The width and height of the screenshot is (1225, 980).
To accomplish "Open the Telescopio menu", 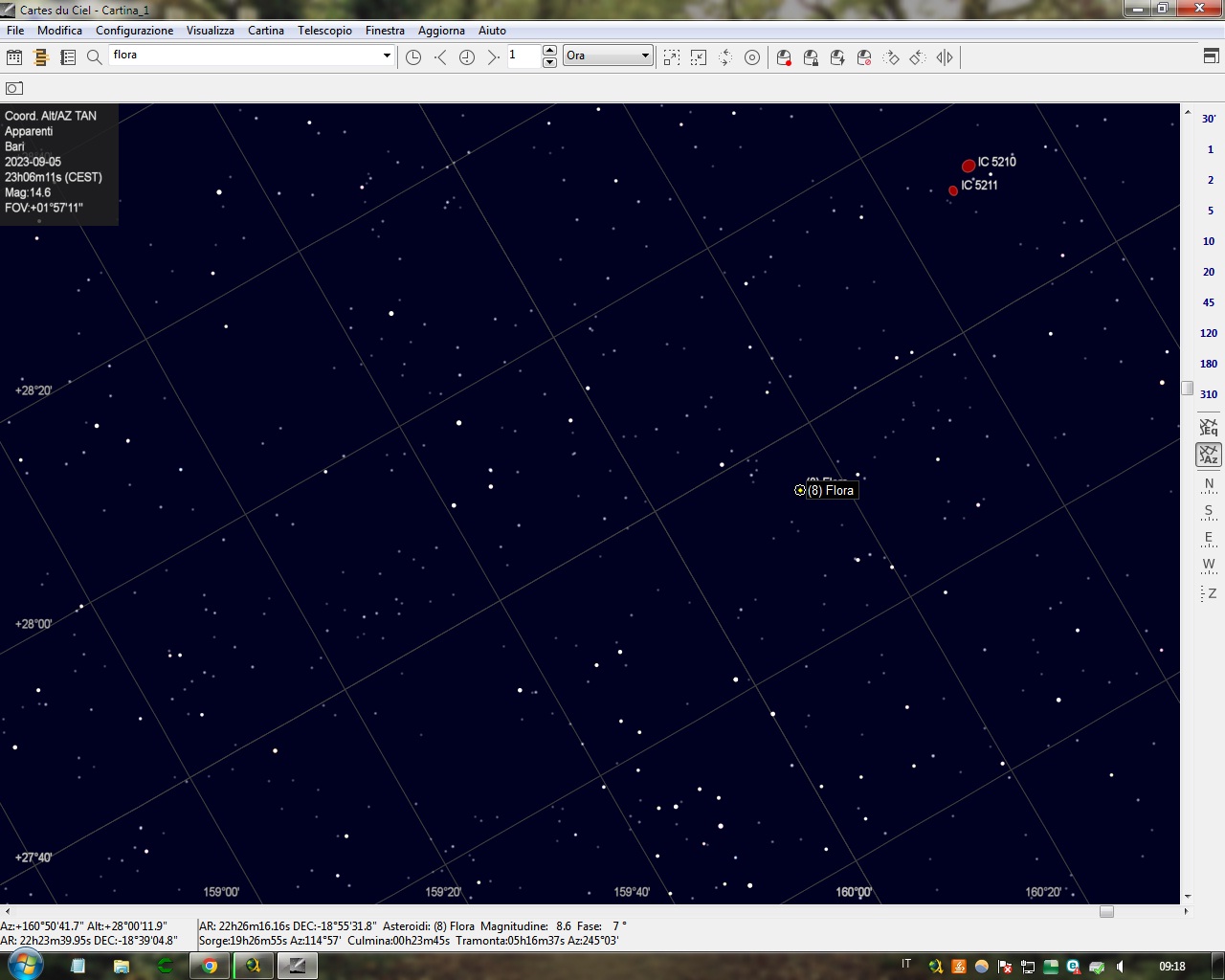I will [324, 31].
